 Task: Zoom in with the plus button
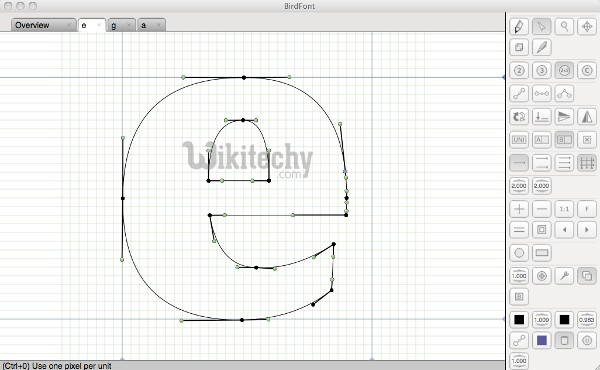click(x=519, y=209)
